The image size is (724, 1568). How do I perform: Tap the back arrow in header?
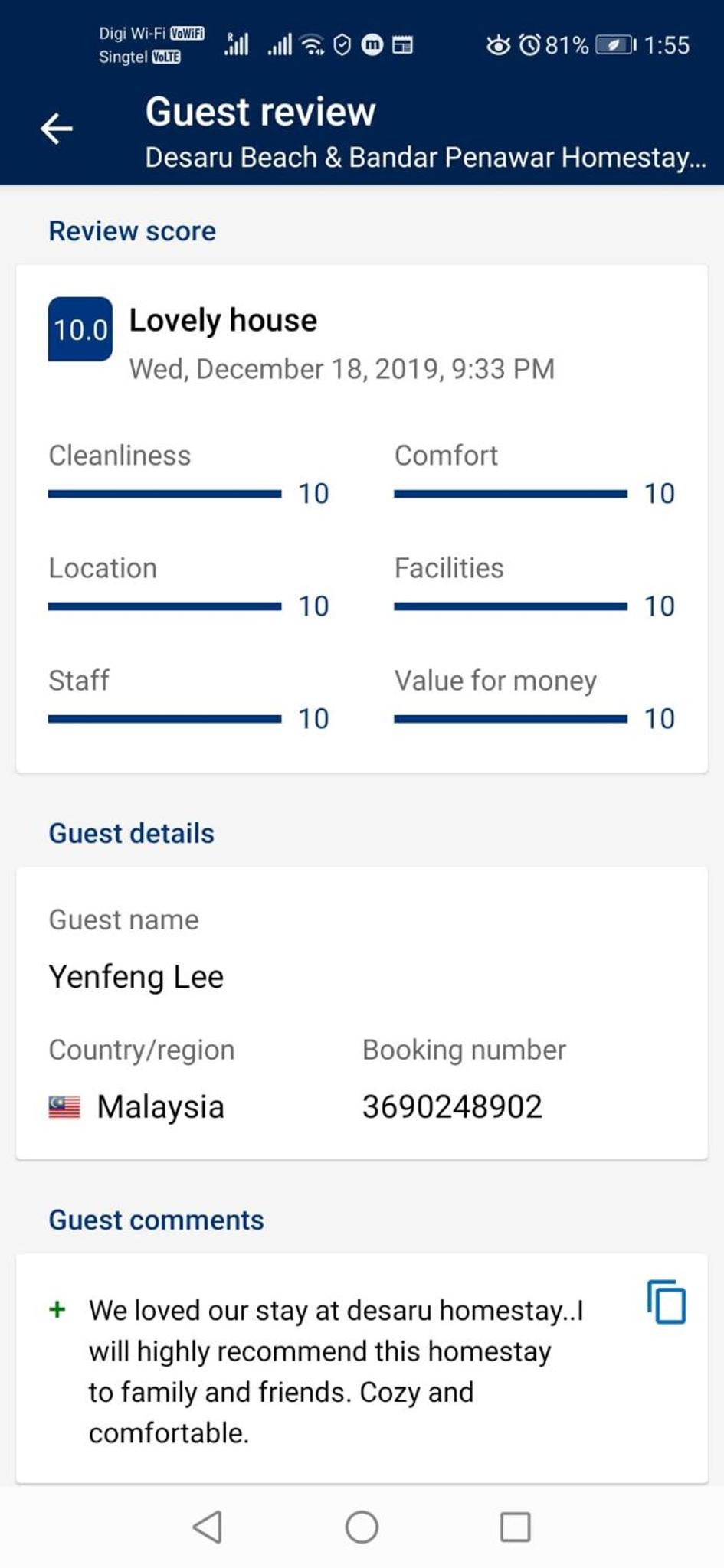pyautogui.click(x=57, y=128)
